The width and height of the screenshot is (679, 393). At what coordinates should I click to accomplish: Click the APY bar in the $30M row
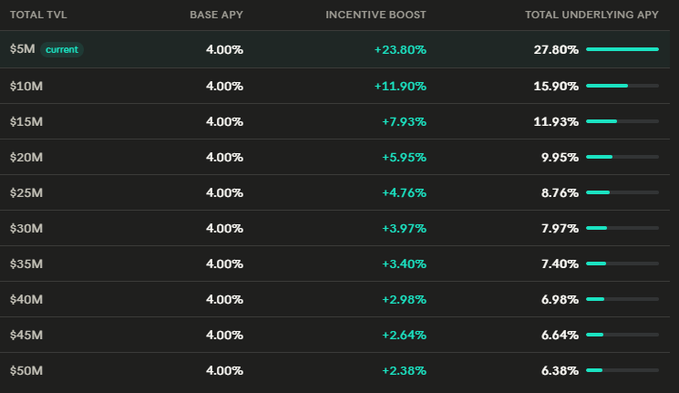[622, 228]
